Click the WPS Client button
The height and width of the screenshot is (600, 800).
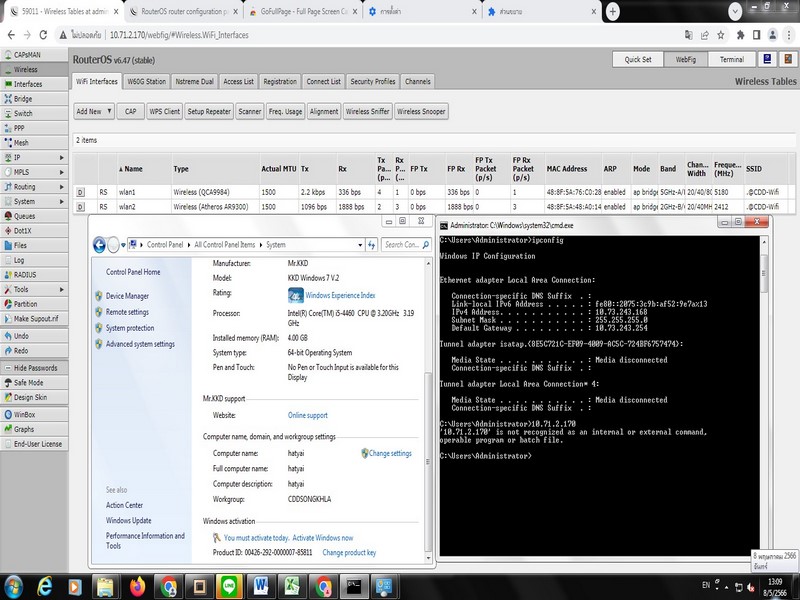point(164,111)
